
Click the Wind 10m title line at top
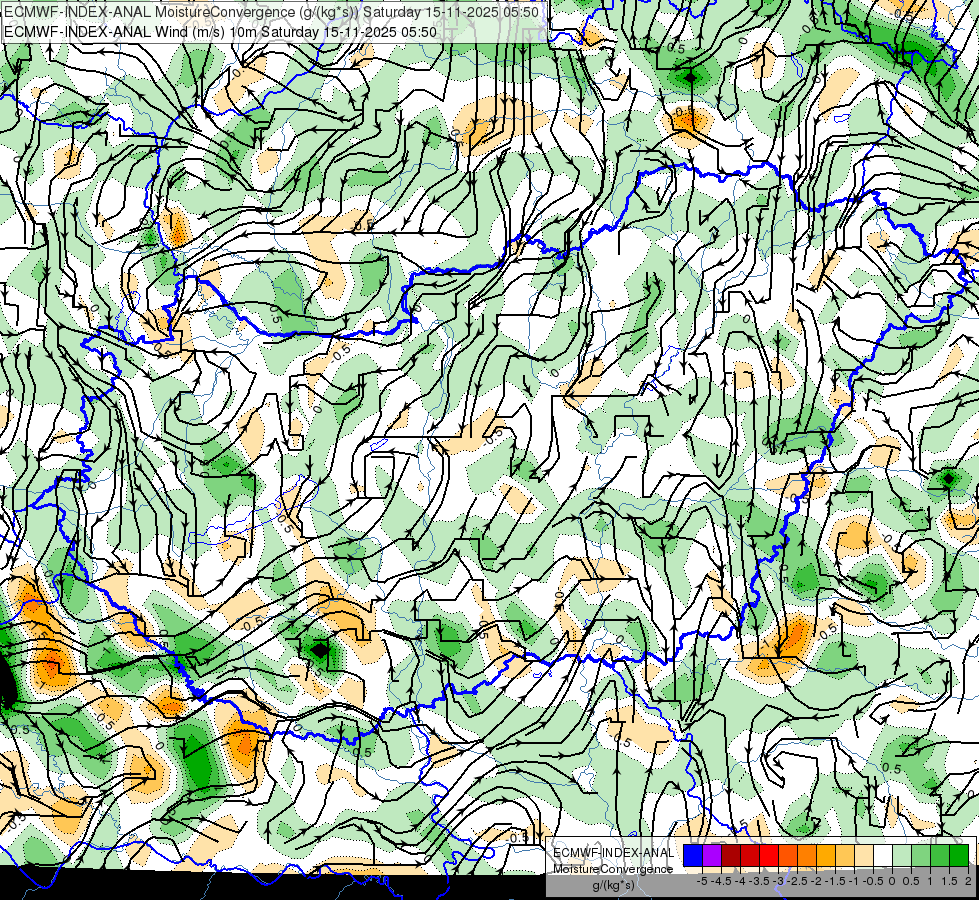[x=220, y=32]
